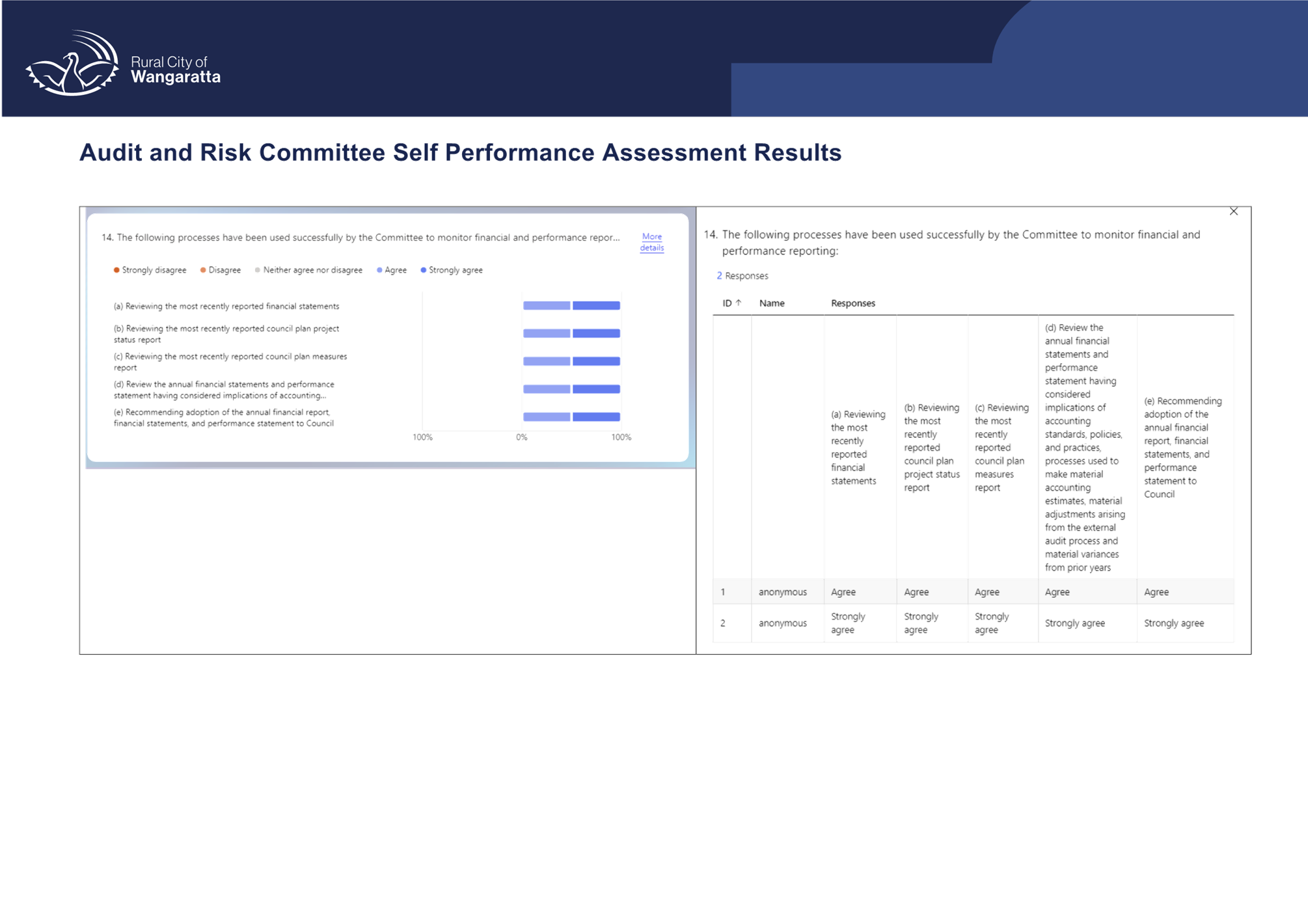Click the chart label '(e) Recommending adoption of the annual financial report'
Screen dimensions: 1308x924
(224, 418)
